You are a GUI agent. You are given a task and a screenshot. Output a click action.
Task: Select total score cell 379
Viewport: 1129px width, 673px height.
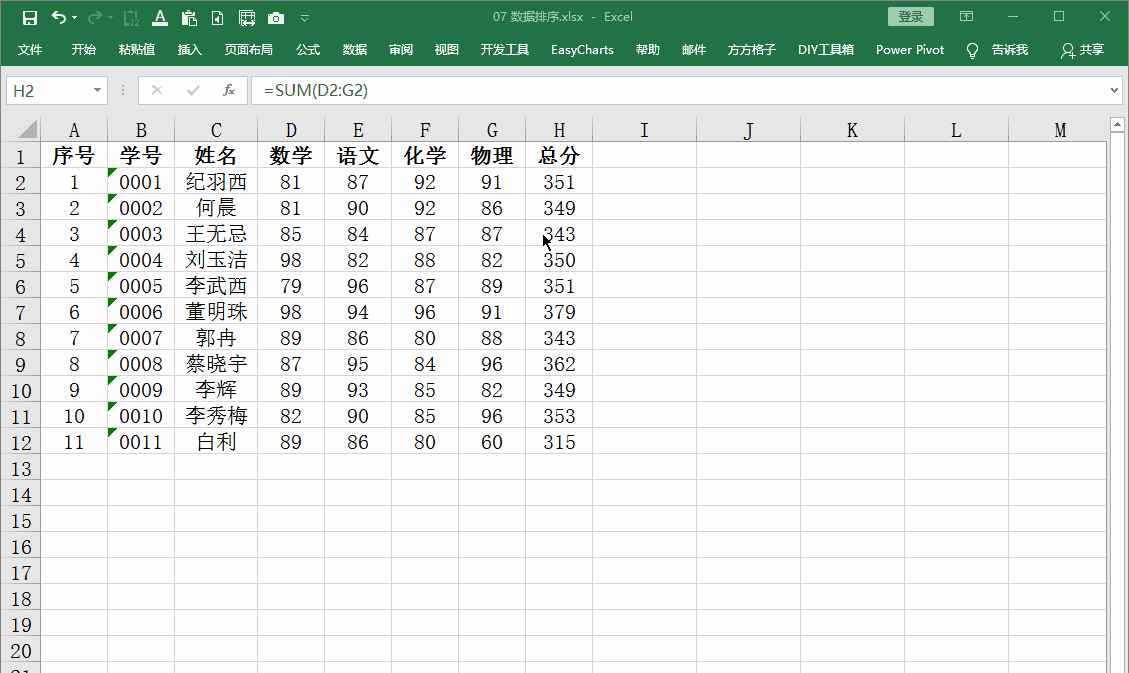coord(559,312)
